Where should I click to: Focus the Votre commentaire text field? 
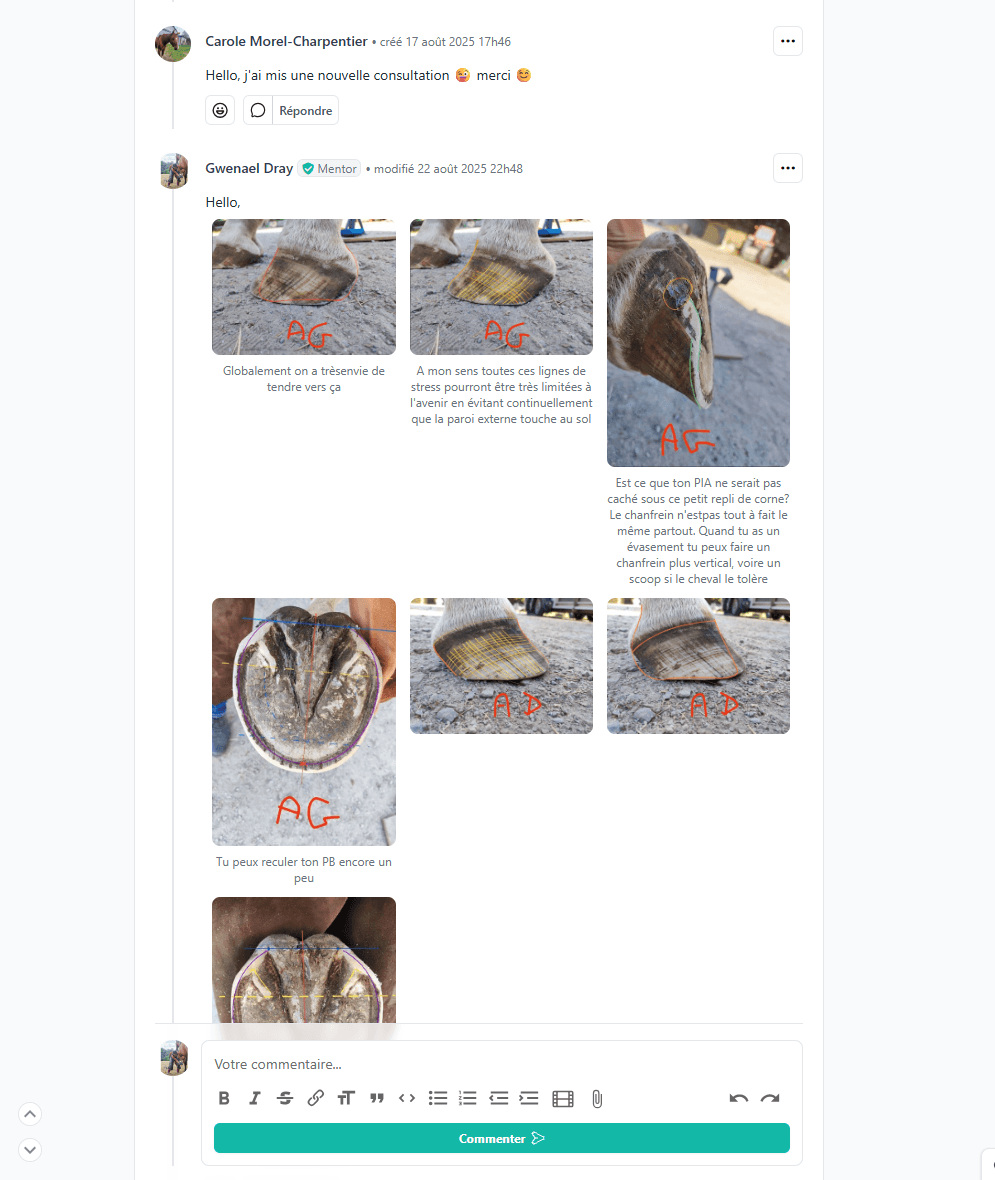coord(501,1064)
